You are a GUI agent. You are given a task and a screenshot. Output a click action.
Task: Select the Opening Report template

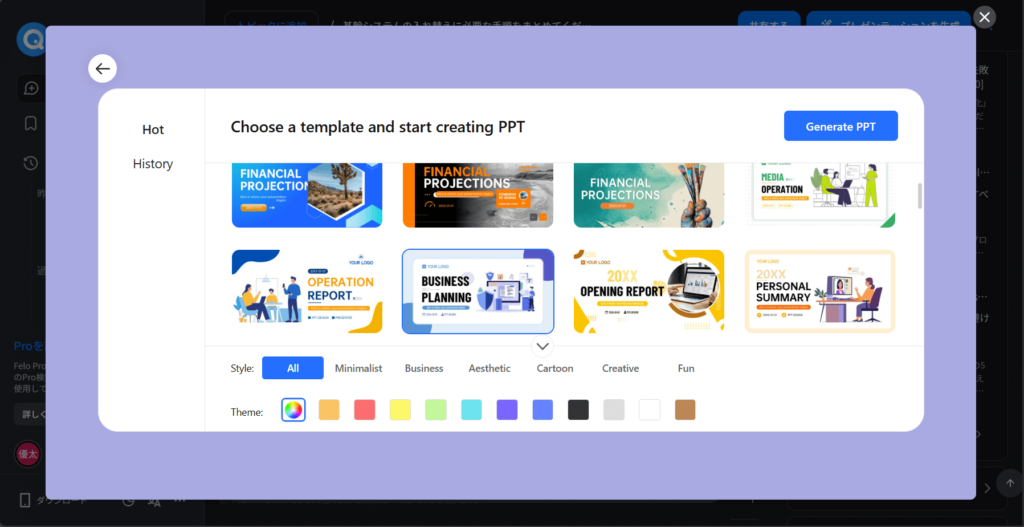tap(649, 291)
